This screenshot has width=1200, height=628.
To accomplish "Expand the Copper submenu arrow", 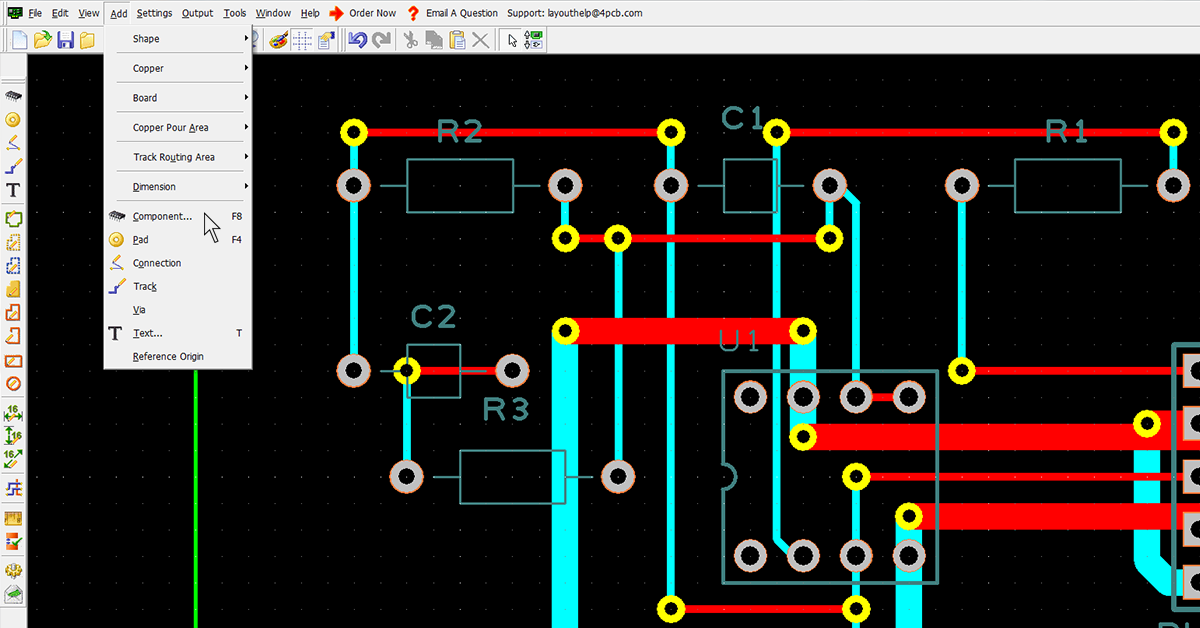I will [246, 68].
